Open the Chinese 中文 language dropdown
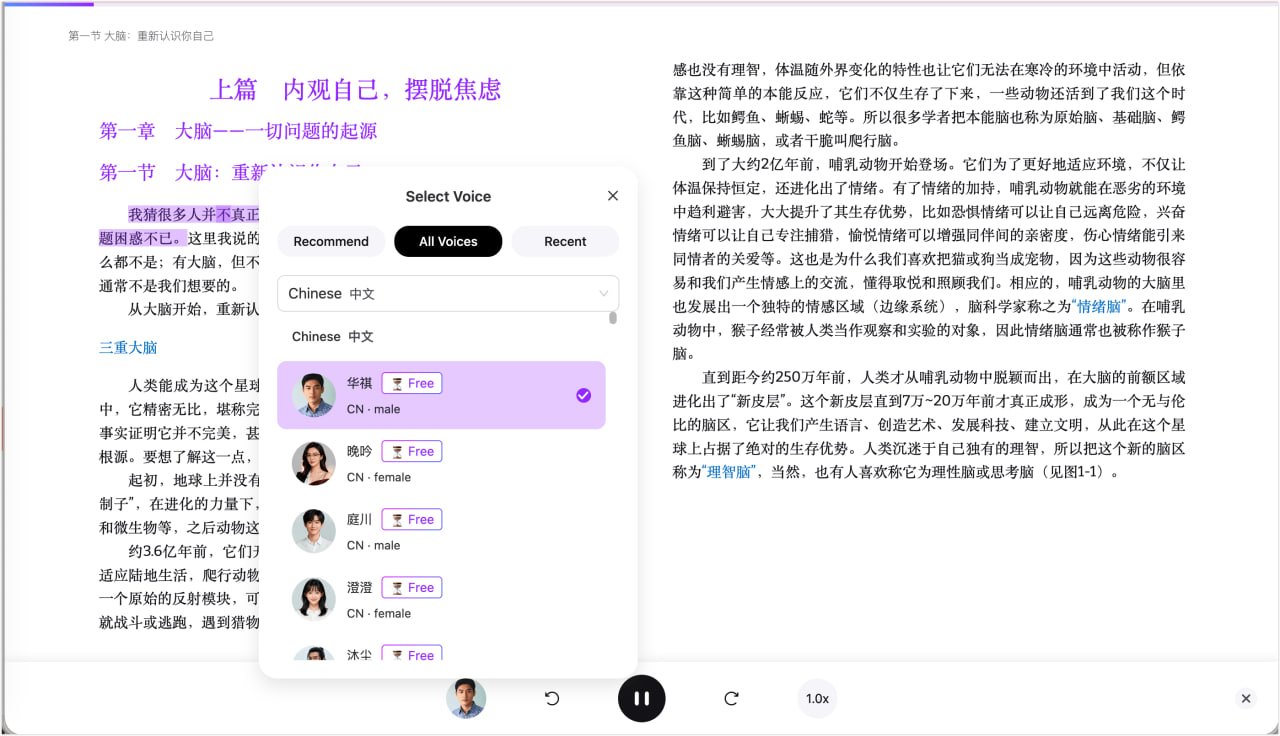Screen dimensions: 1280x736 point(447,293)
